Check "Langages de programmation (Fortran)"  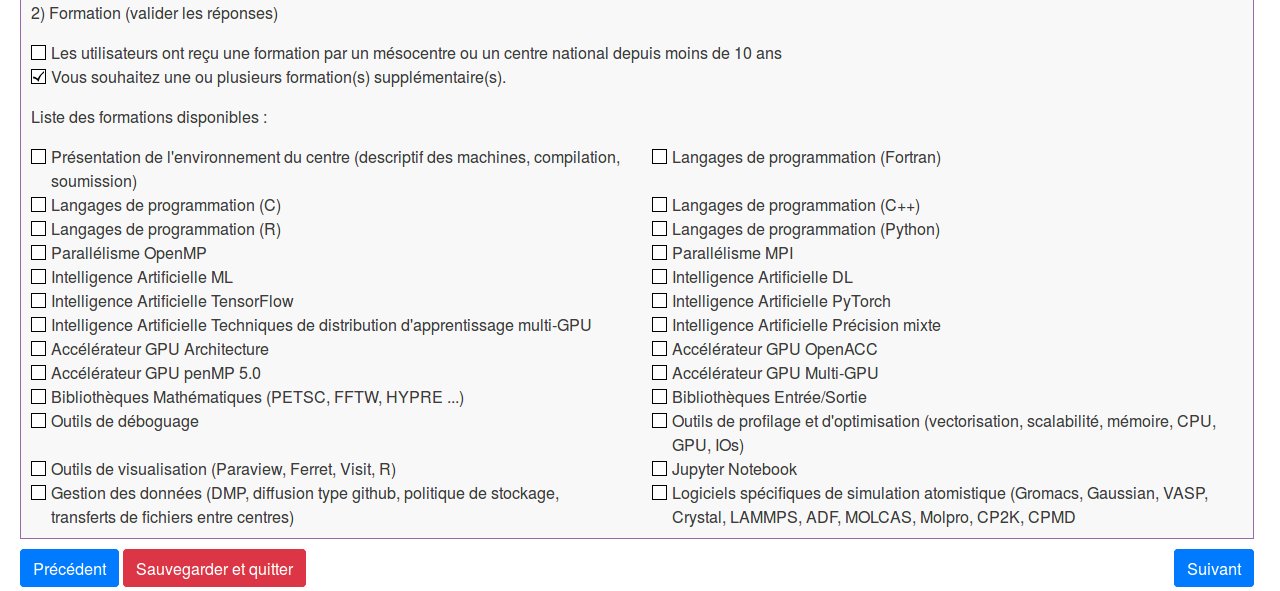[659, 155]
